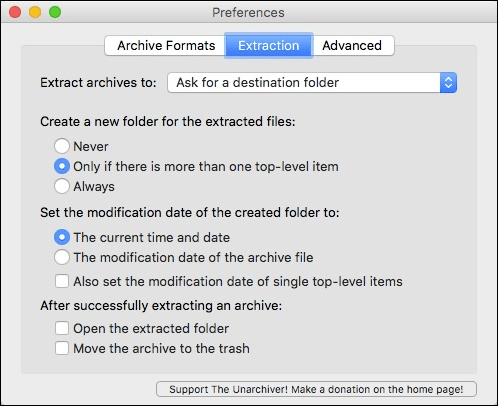Viewport: 498px width, 406px height.
Task: Click the 'After successfully extracting an archive:' heading
Action: coord(161,306)
